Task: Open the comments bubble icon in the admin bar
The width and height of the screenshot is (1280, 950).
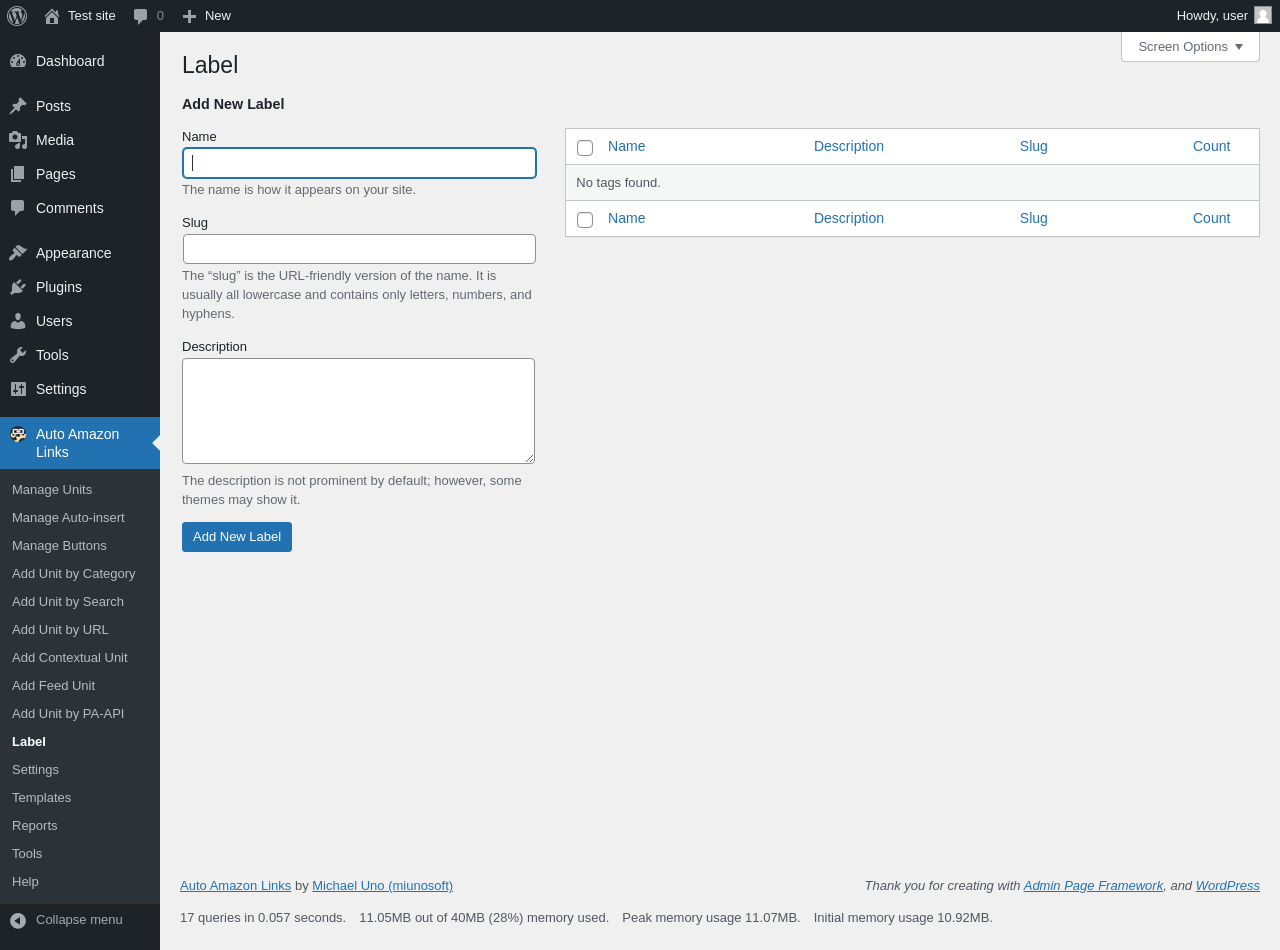Action: pos(141,16)
